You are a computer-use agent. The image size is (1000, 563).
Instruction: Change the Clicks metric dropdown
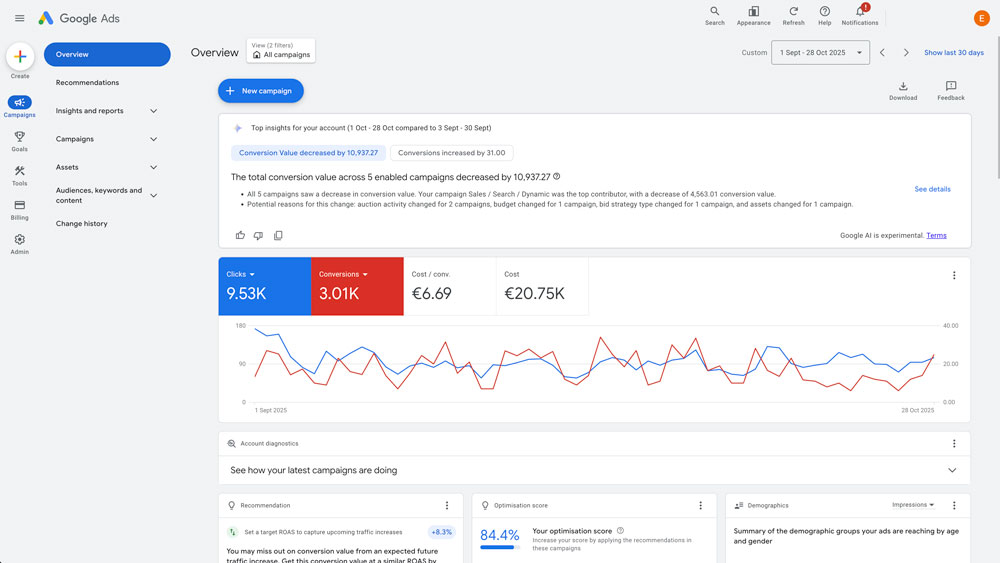(240, 274)
